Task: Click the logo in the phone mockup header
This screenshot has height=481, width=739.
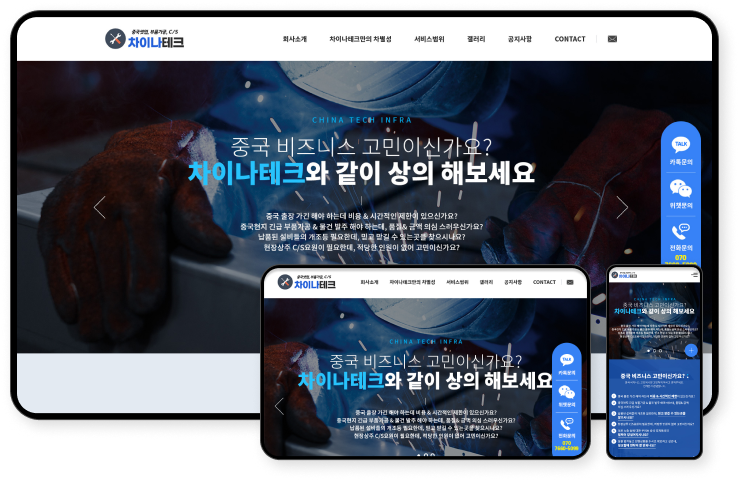Action: (x=624, y=275)
